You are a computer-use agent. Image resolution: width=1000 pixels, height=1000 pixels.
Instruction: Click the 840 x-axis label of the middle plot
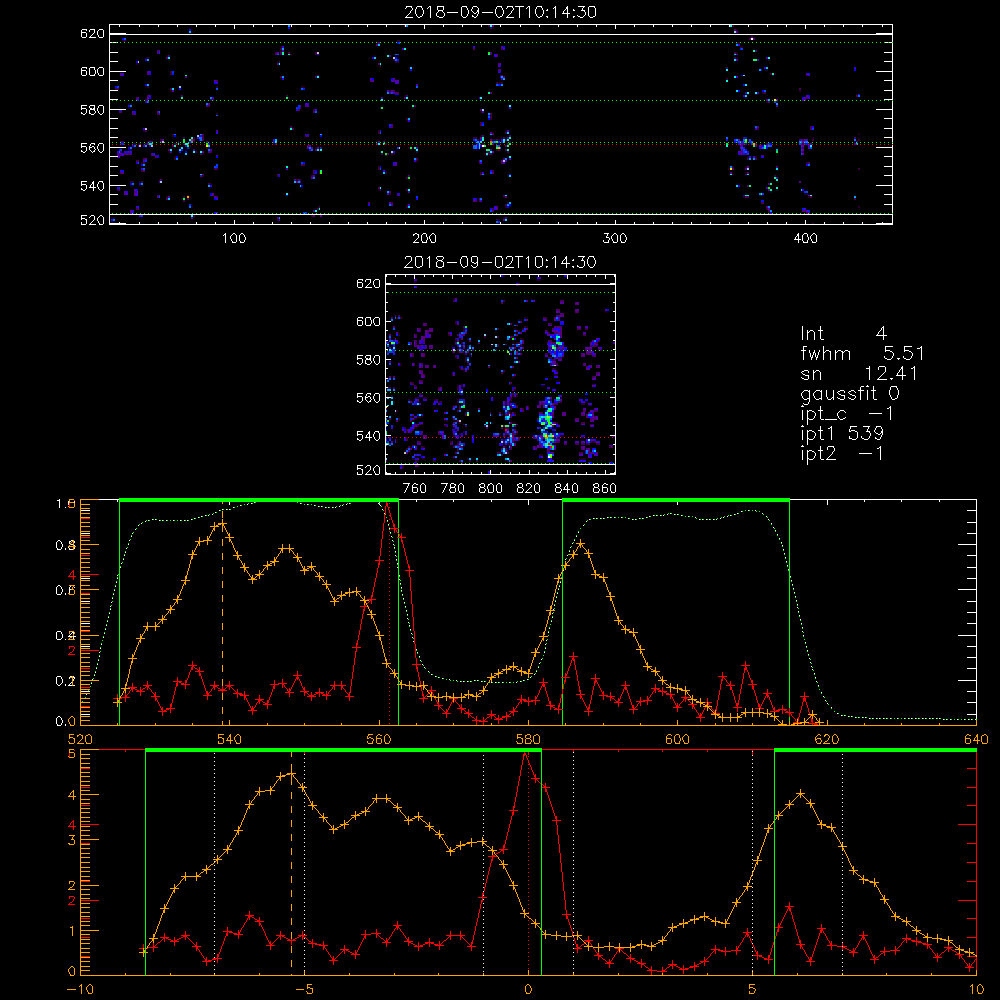click(x=566, y=489)
